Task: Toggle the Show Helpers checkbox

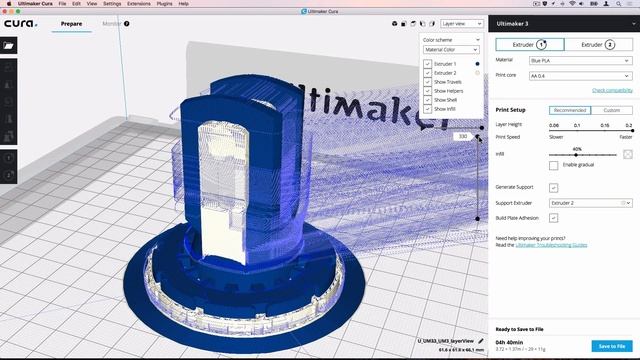Action: tap(427, 91)
